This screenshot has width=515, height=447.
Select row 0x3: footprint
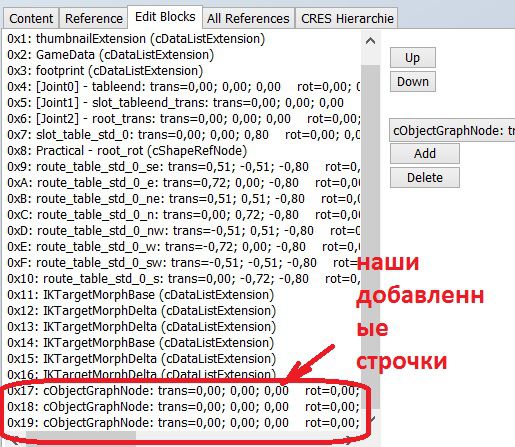click(x=182, y=71)
